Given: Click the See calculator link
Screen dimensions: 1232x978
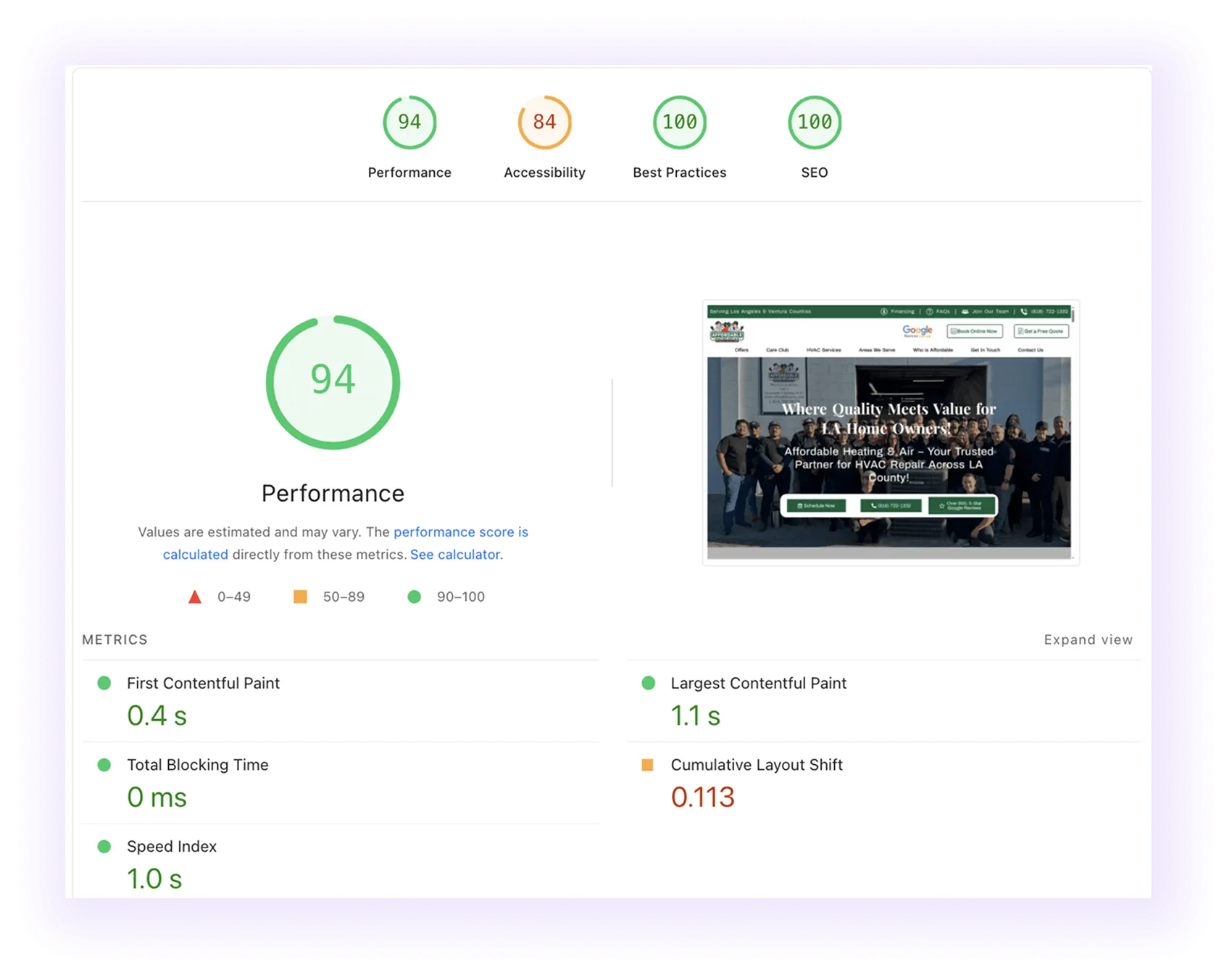Looking at the screenshot, I should pyautogui.click(x=456, y=555).
